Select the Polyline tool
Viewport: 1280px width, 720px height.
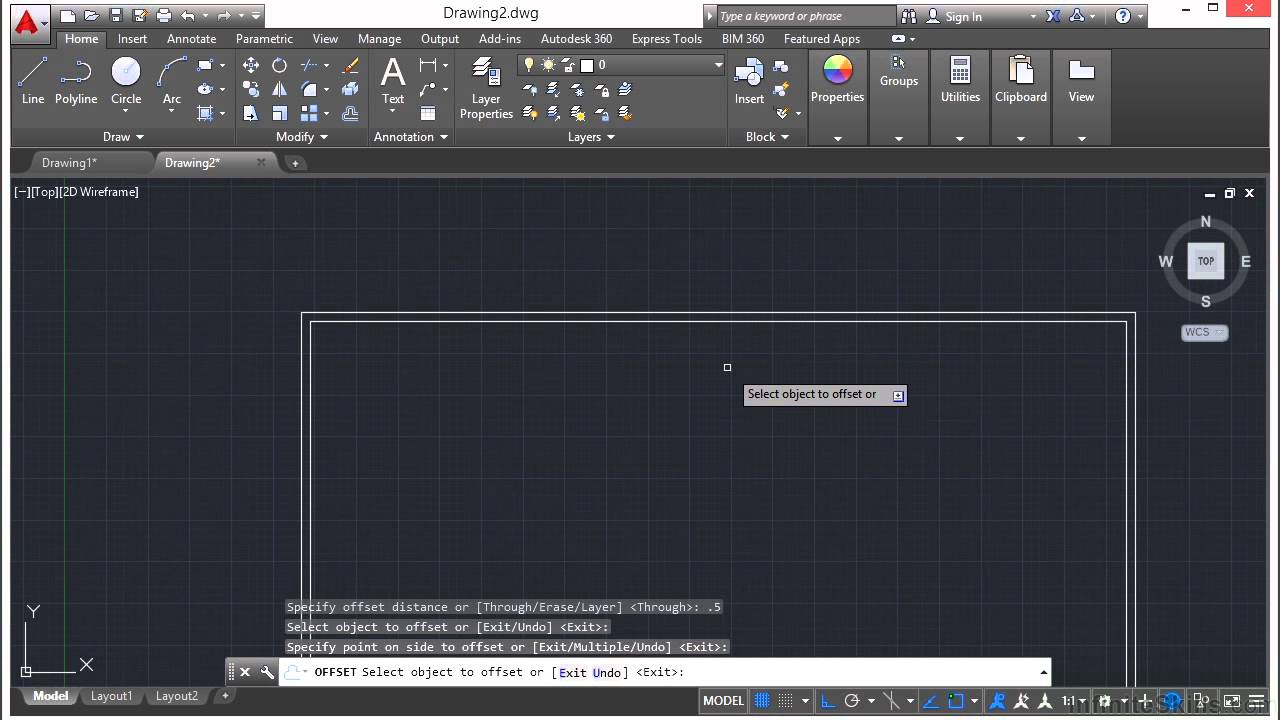76,80
